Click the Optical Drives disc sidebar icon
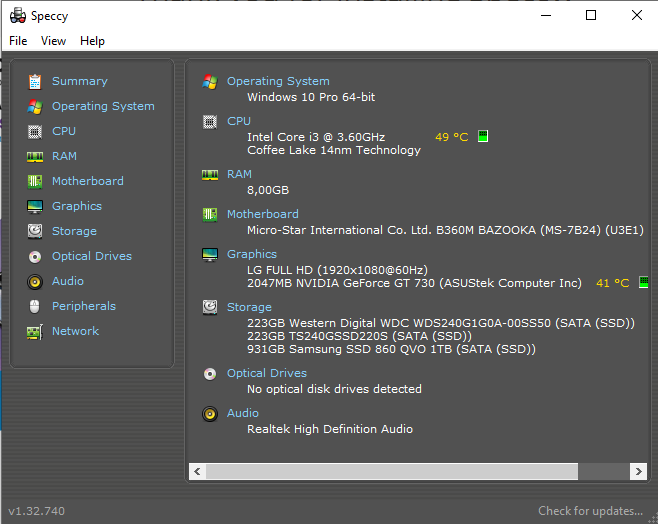The width and height of the screenshot is (658, 524). (x=35, y=256)
